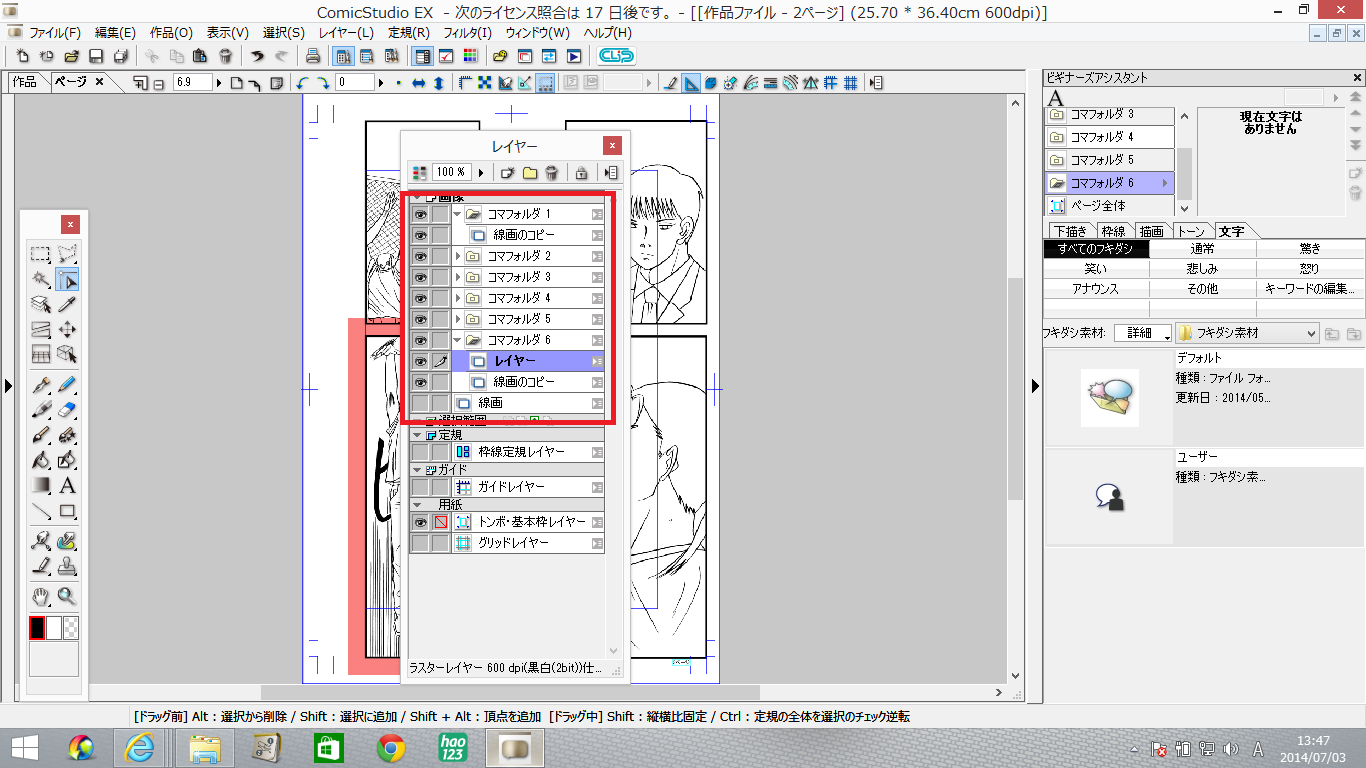Click the print icon in toolbar

[x=312, y=56]
